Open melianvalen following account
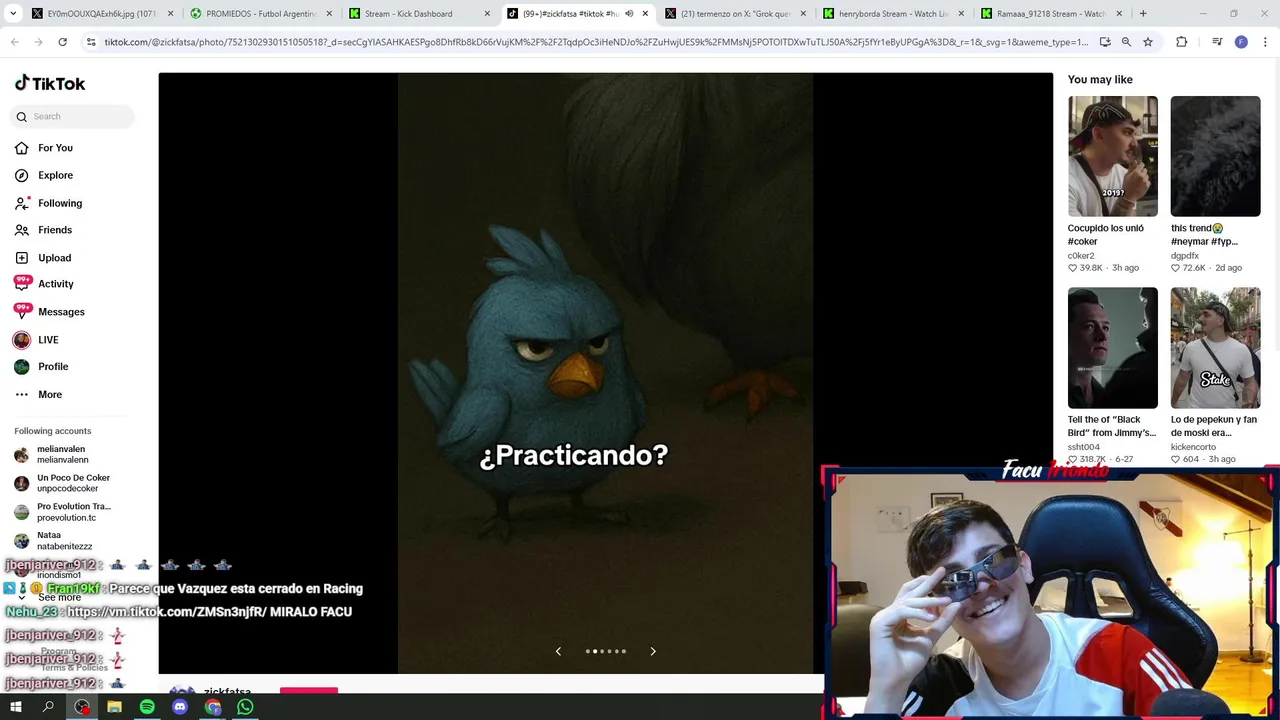Viewport: 1280px width, 720px height. [x=62, y=454]
